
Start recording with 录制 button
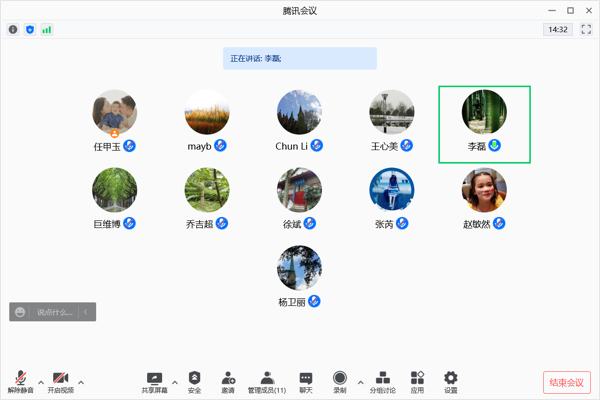(340, 381)
